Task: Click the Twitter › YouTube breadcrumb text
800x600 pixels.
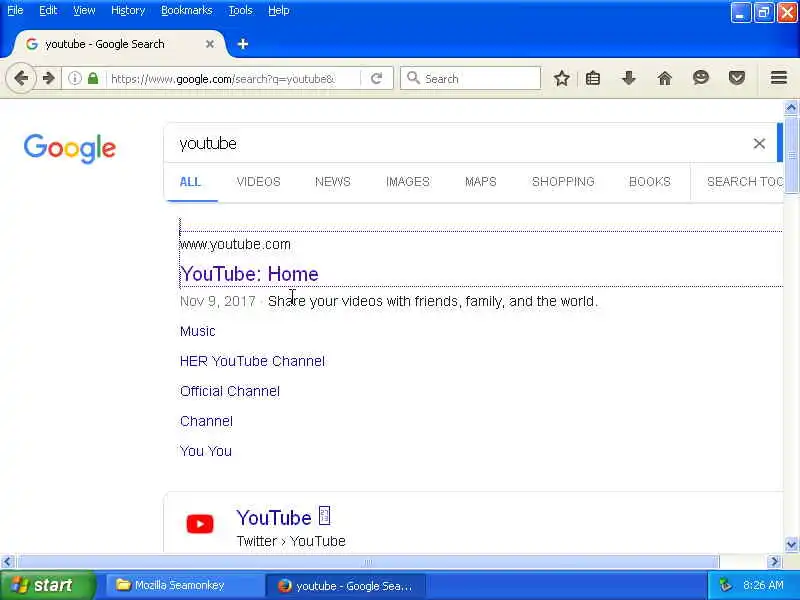Action: [291, 541]
